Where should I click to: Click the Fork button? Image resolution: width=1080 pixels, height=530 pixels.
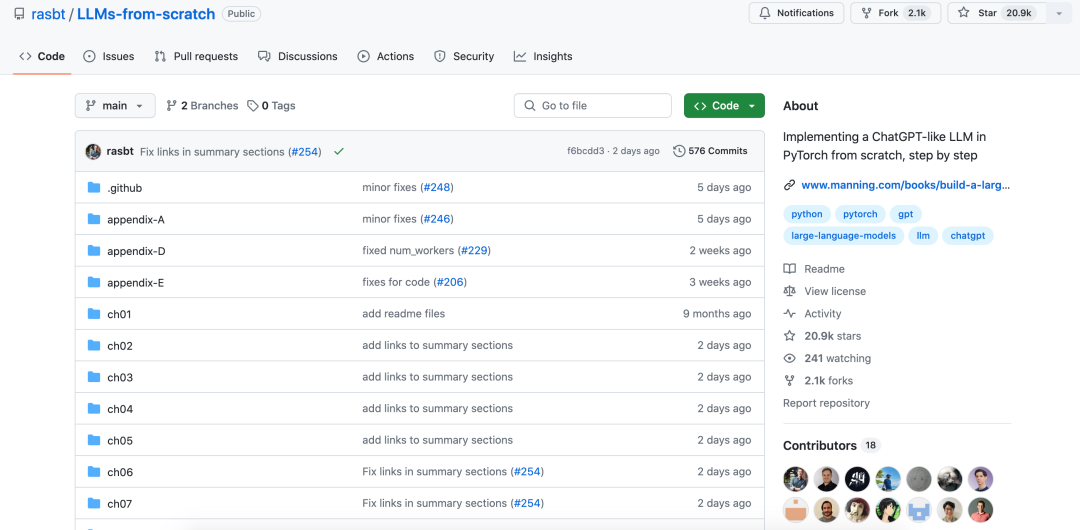[896, 13]
